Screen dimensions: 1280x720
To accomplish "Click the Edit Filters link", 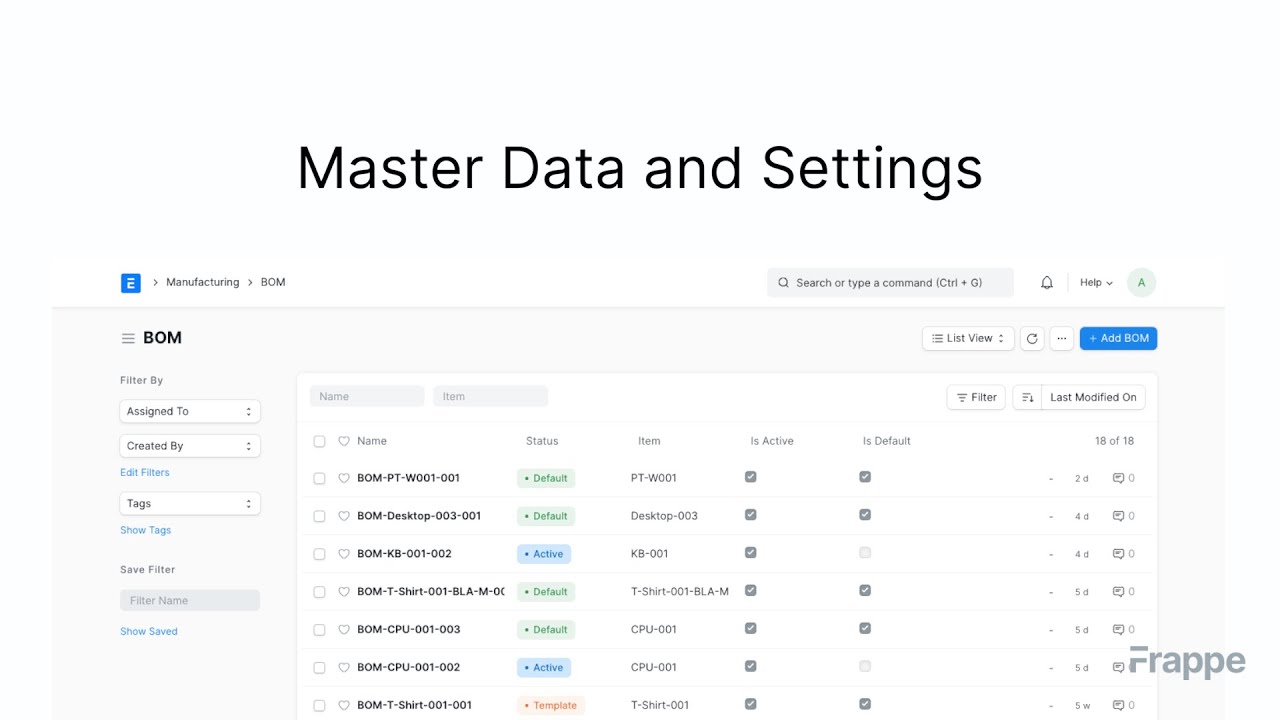I will coord(145,473).
